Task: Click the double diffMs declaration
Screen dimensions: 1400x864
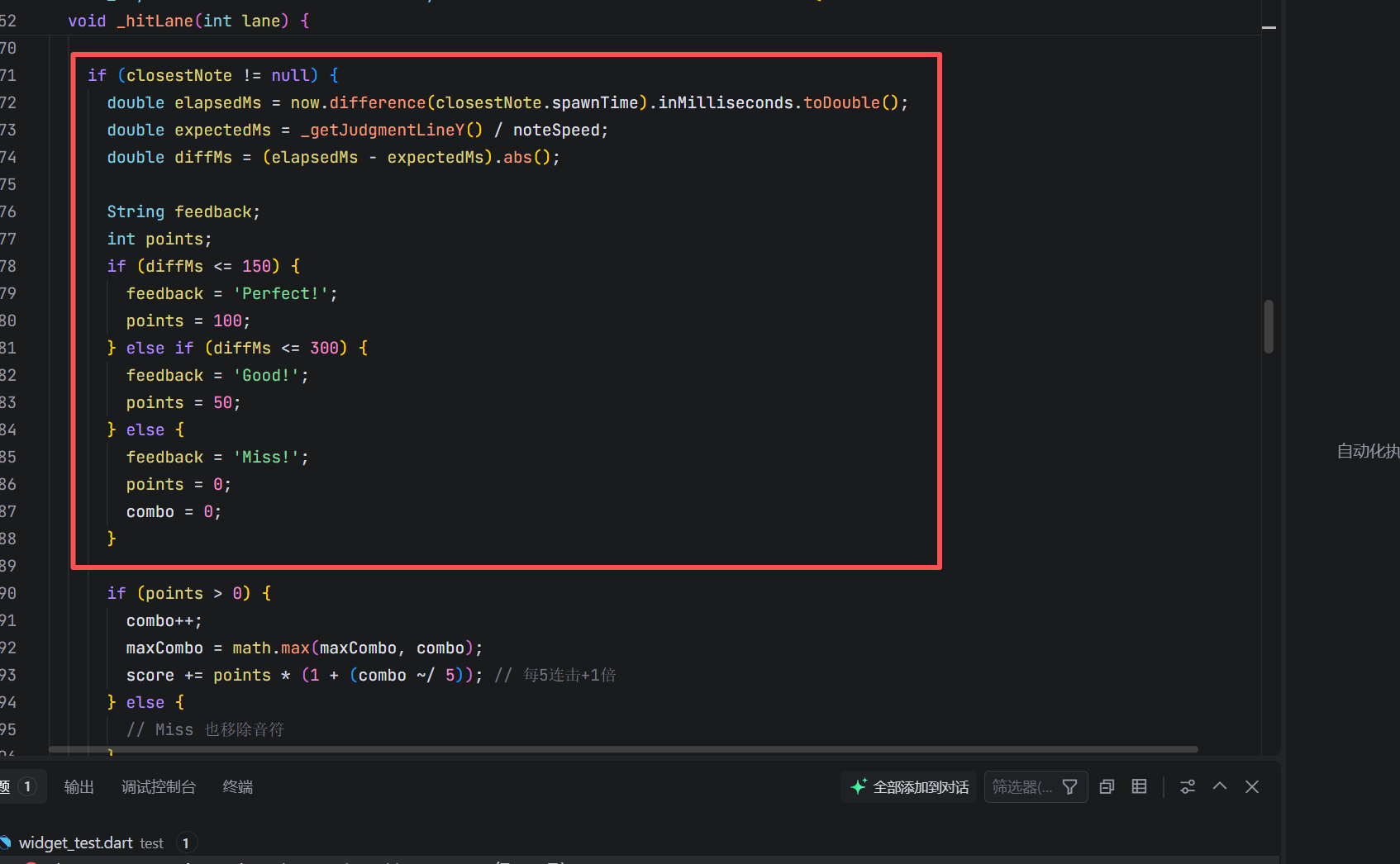Action: [x=334, y=157]
